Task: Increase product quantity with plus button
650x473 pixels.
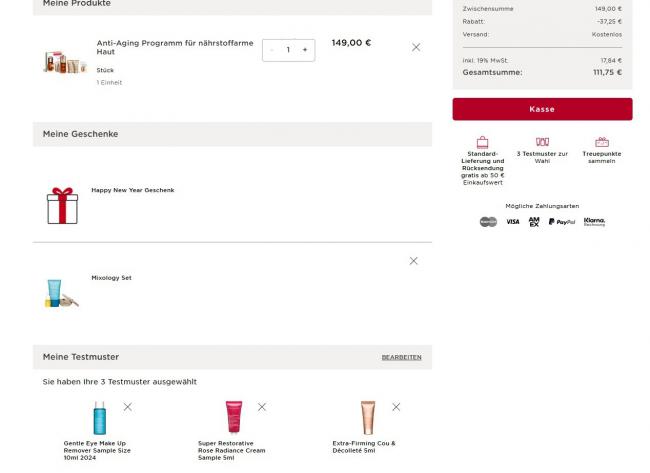Action: 305,50
